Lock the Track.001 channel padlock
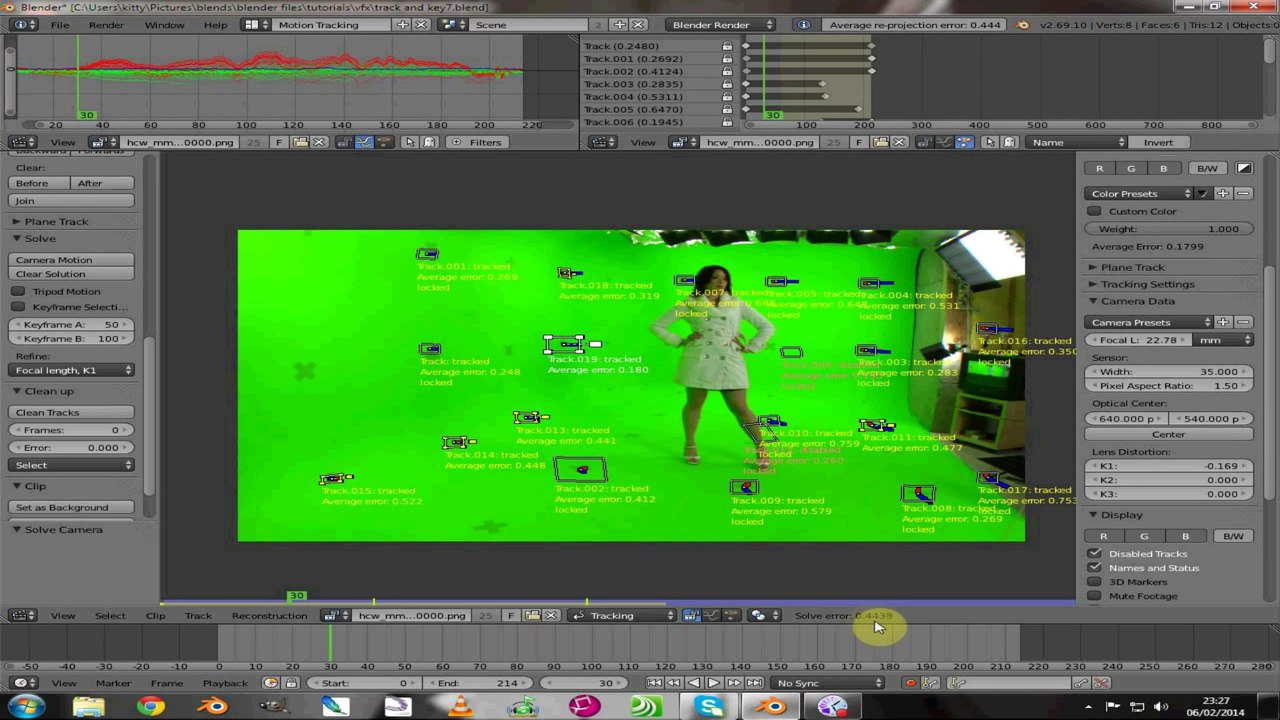1280x720 pixels. 727,59
